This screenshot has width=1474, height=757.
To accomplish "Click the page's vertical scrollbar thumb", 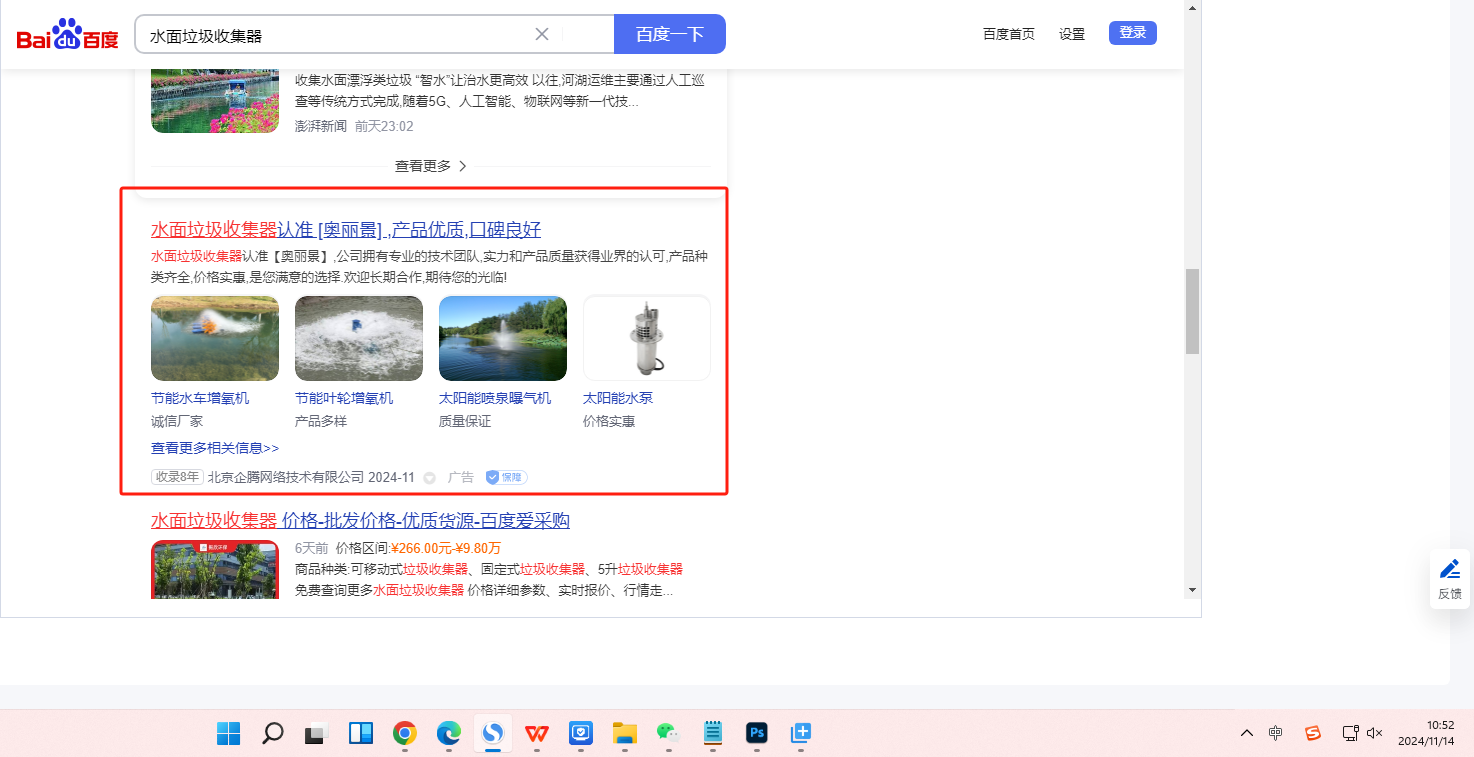I will pyautogui.click(x=1192, y=310).
